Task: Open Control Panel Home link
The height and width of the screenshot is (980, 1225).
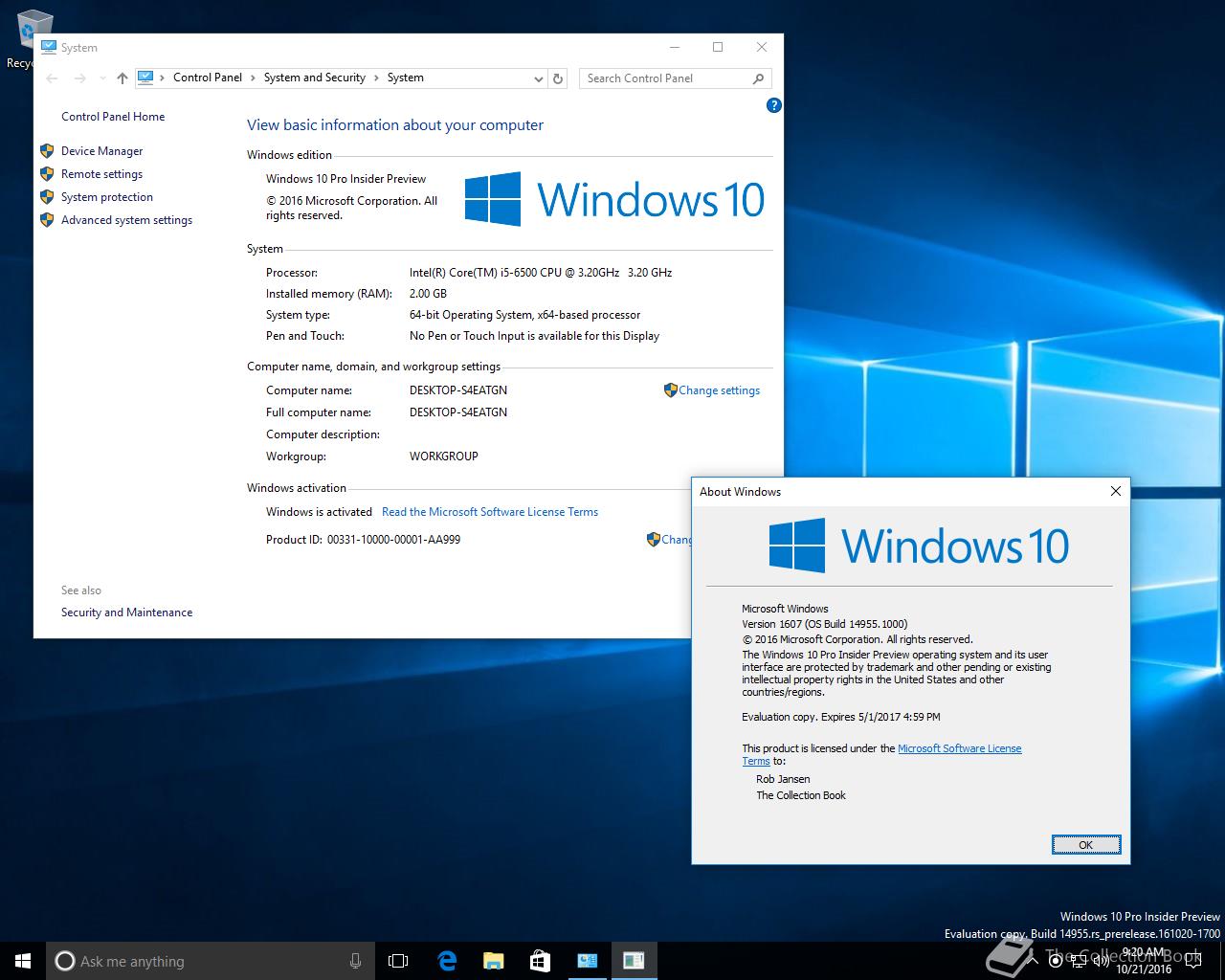Action: (x=113, y=117)
